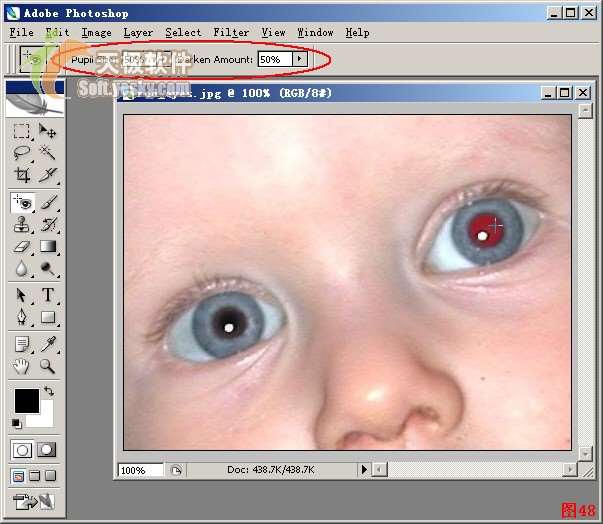The height and width of the screenshot is (524, 603).
Task: Click the 100% zoom field in status bar
Action: coord(140,469)
